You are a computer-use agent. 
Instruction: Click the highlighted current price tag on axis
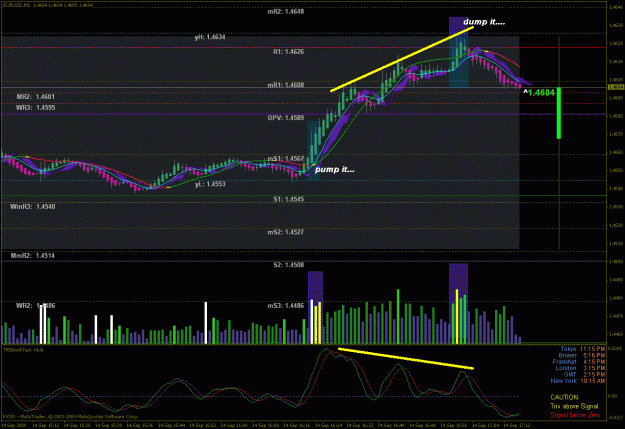616,87
